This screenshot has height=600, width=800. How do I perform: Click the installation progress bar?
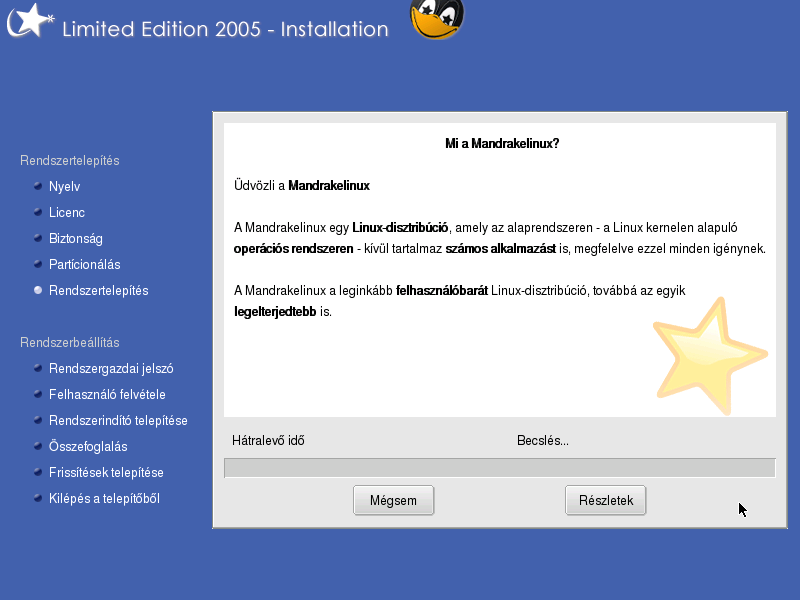[500, 468]
